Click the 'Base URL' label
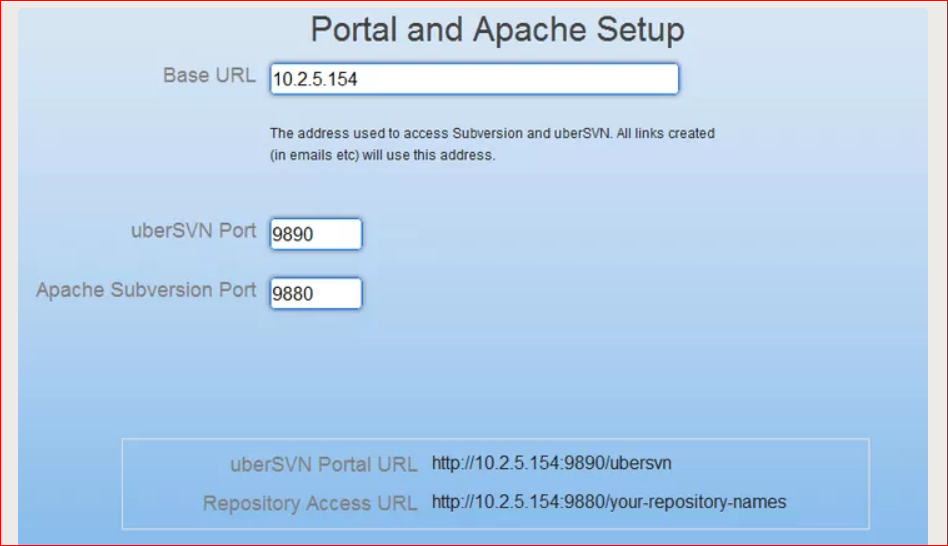Screen dimensions: 948x546 click(209, 76)
